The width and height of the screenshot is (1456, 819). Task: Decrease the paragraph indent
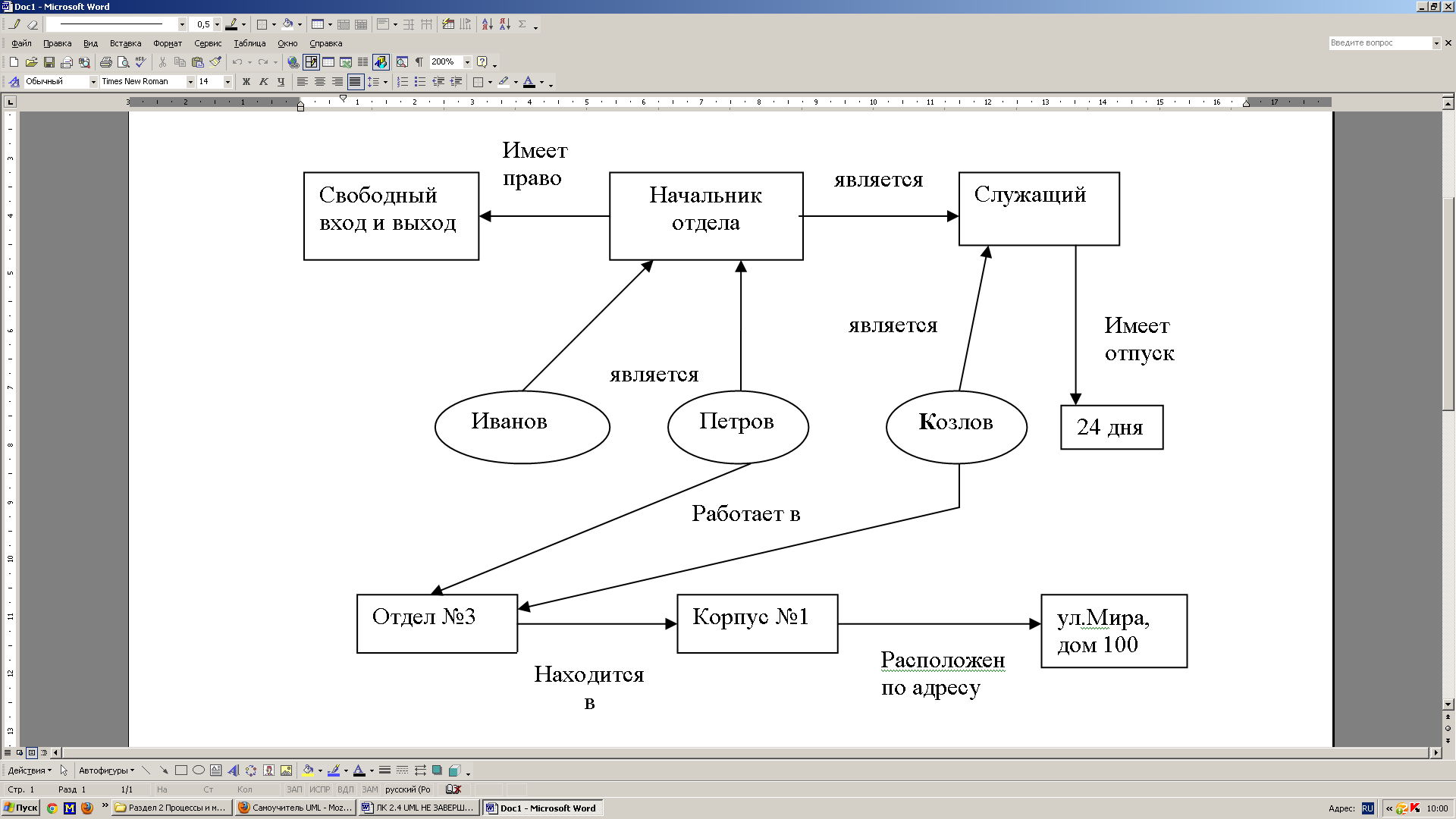pyautogui.click(x=438, y=82)
